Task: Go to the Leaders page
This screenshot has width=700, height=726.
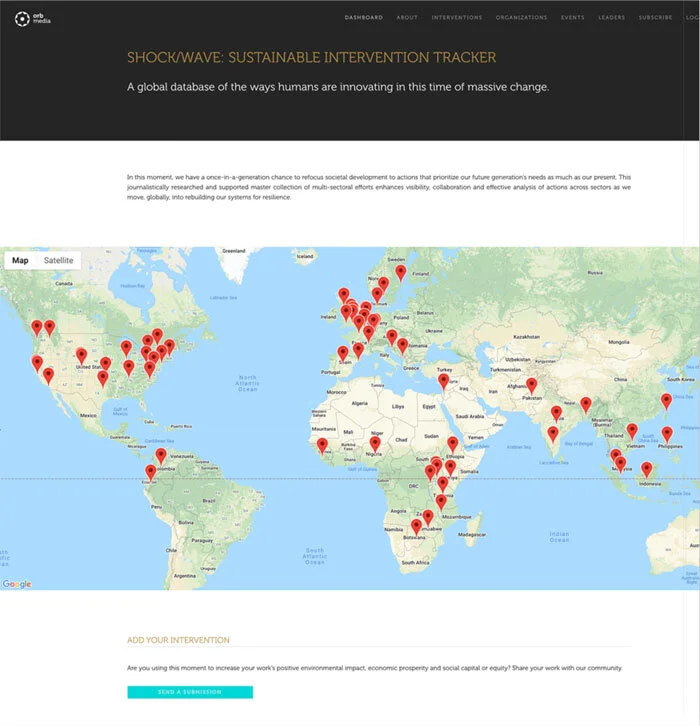Action: [x=612, y=18]
